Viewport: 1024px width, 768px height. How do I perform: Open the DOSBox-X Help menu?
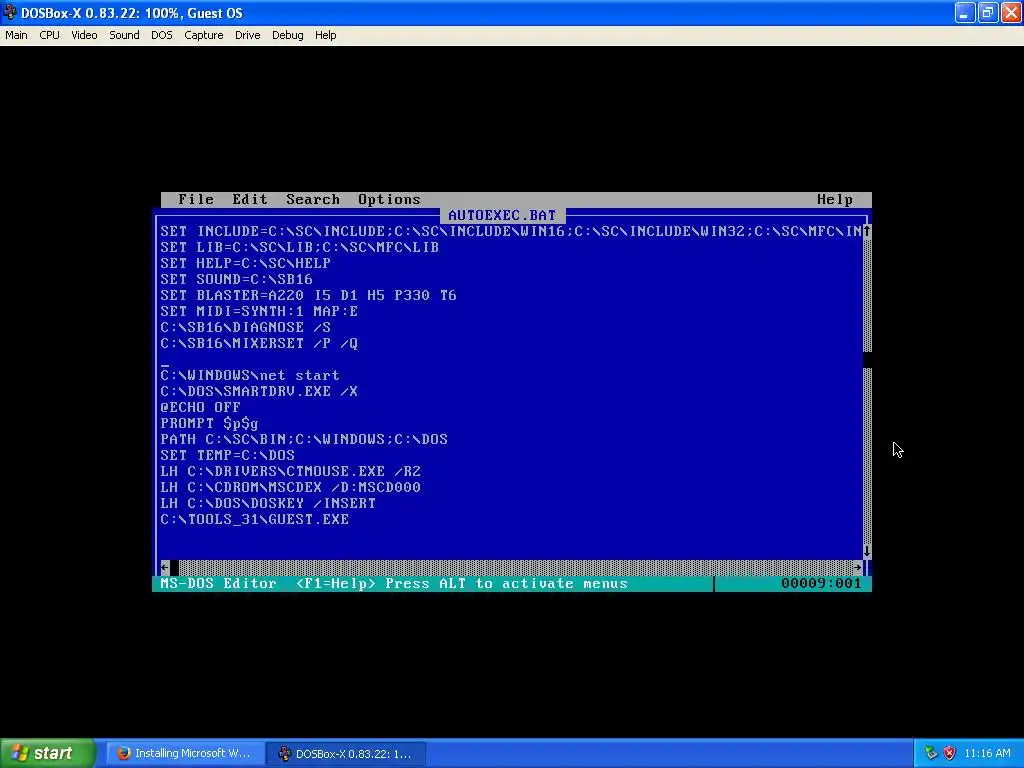coord(325,35)
